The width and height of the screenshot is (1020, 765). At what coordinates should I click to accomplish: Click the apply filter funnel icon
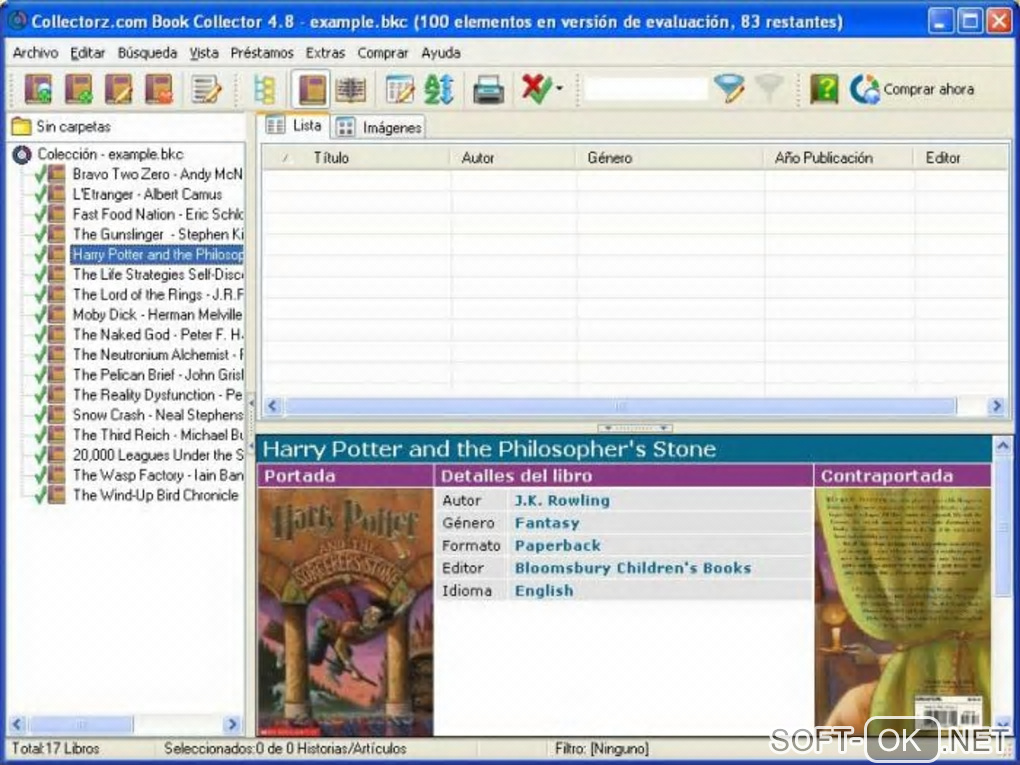(729, 90)
